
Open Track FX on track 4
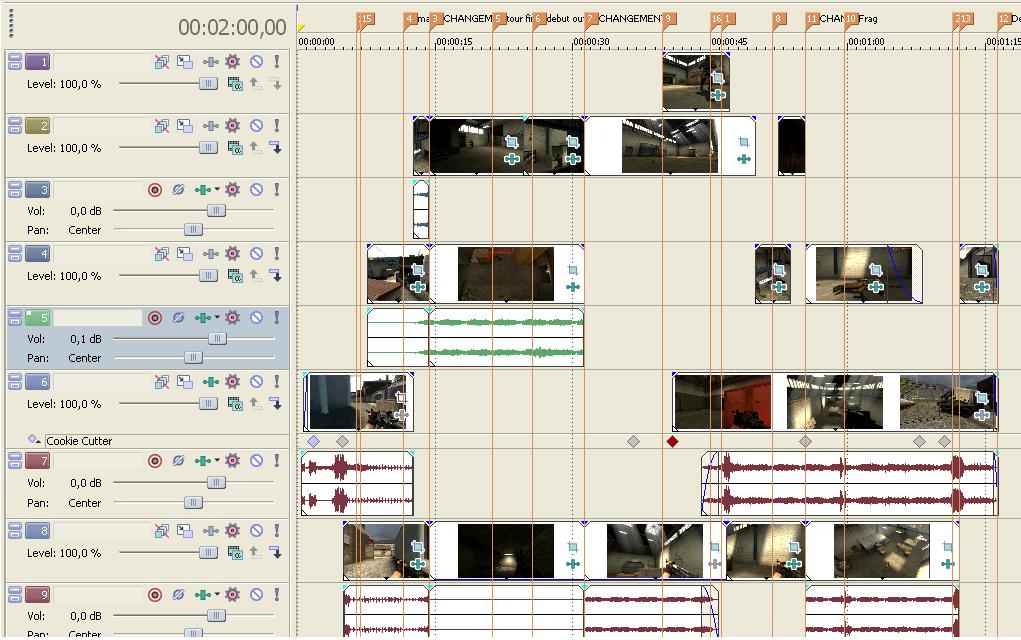(233, 254)
